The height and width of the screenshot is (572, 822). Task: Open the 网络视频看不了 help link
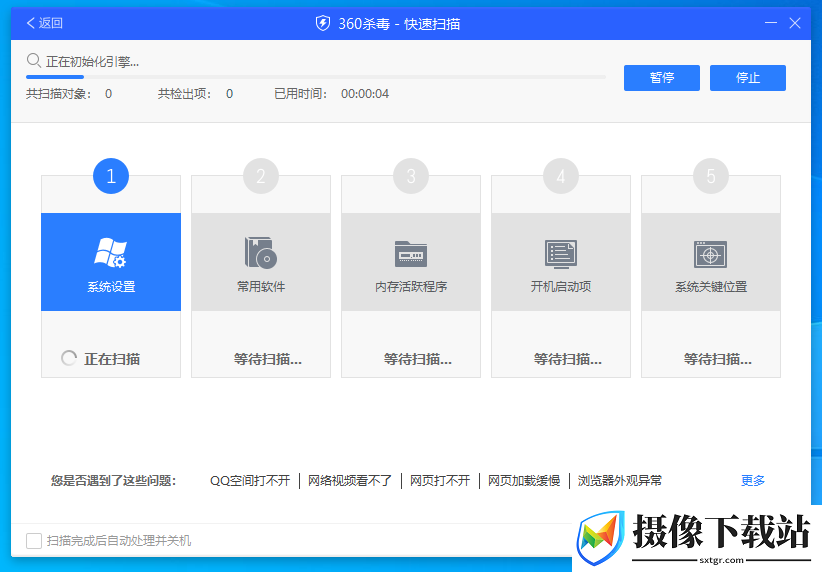click(x=350, y=481)
